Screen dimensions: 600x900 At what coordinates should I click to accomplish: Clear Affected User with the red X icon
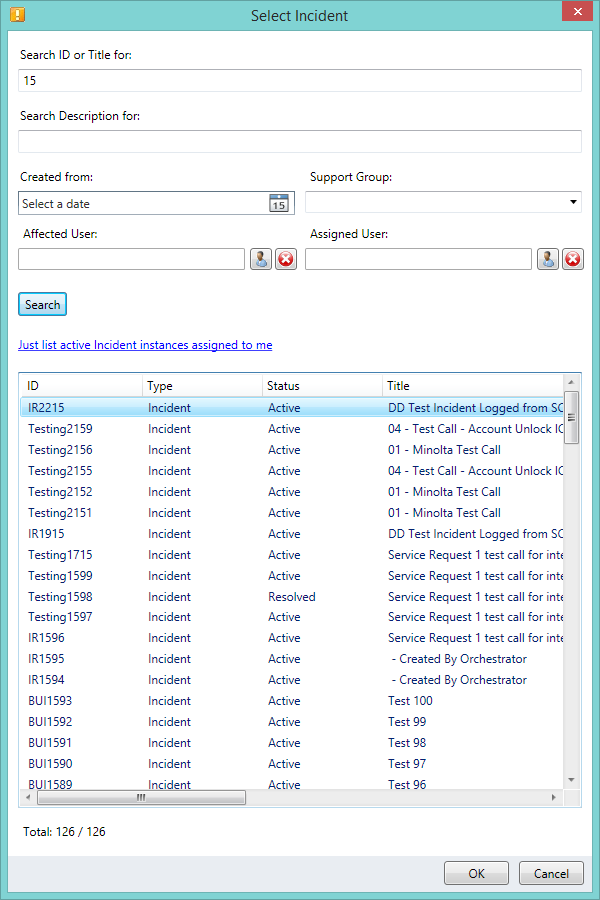(286, 259)
